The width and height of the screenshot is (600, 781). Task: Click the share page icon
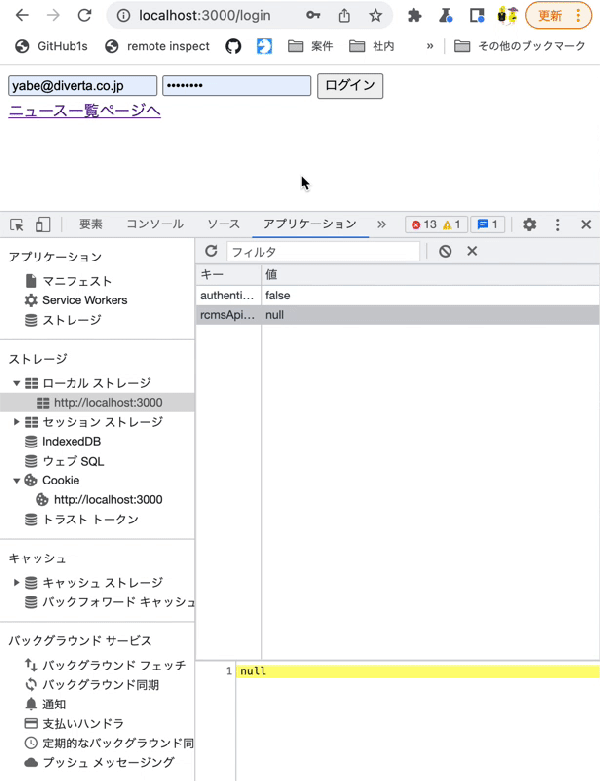(x=344, y=16)
